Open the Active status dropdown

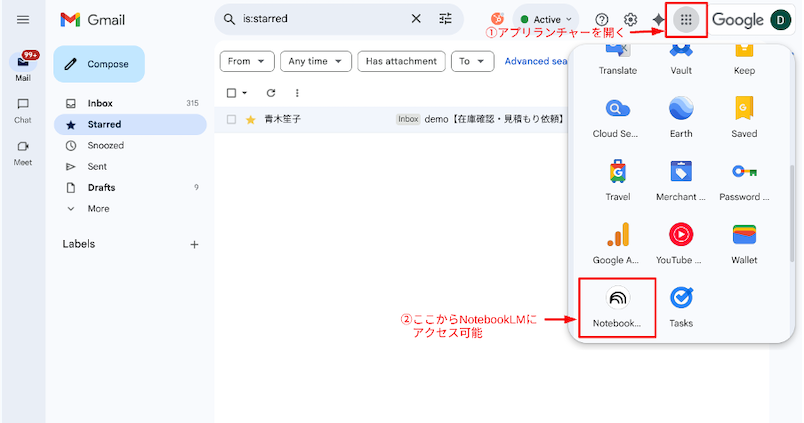(x=546, y=20)
